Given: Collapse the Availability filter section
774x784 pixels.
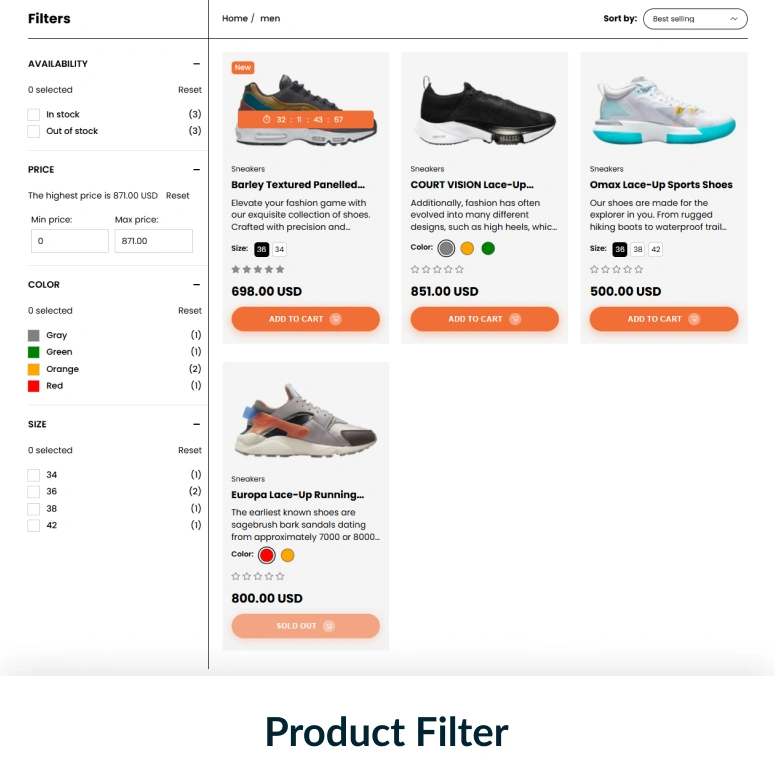Looking at the screenshot, I should (196, 64).
